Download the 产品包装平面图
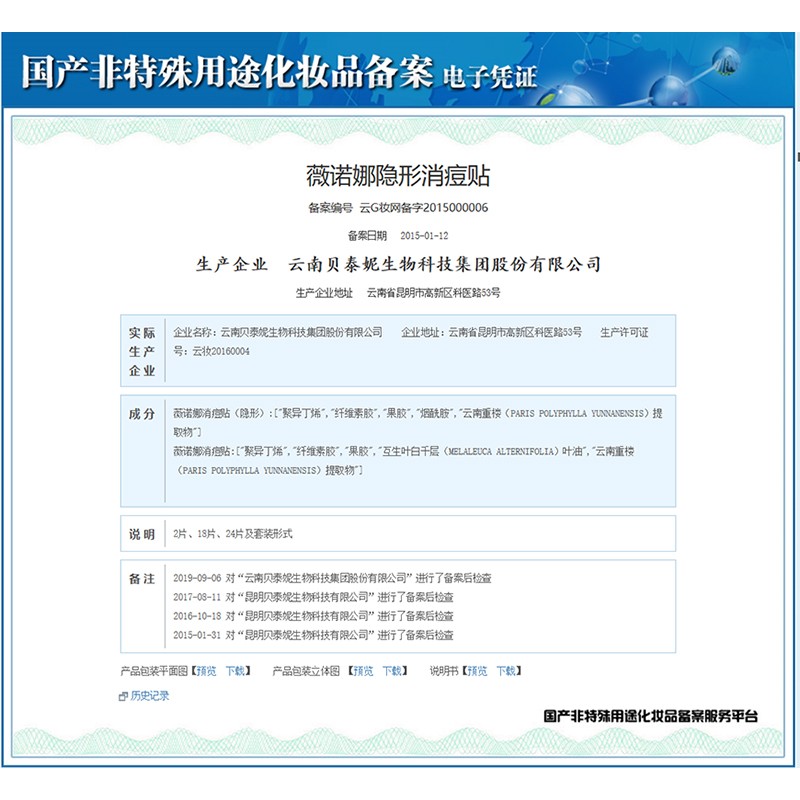800x800 pixels. click(235, 671)
